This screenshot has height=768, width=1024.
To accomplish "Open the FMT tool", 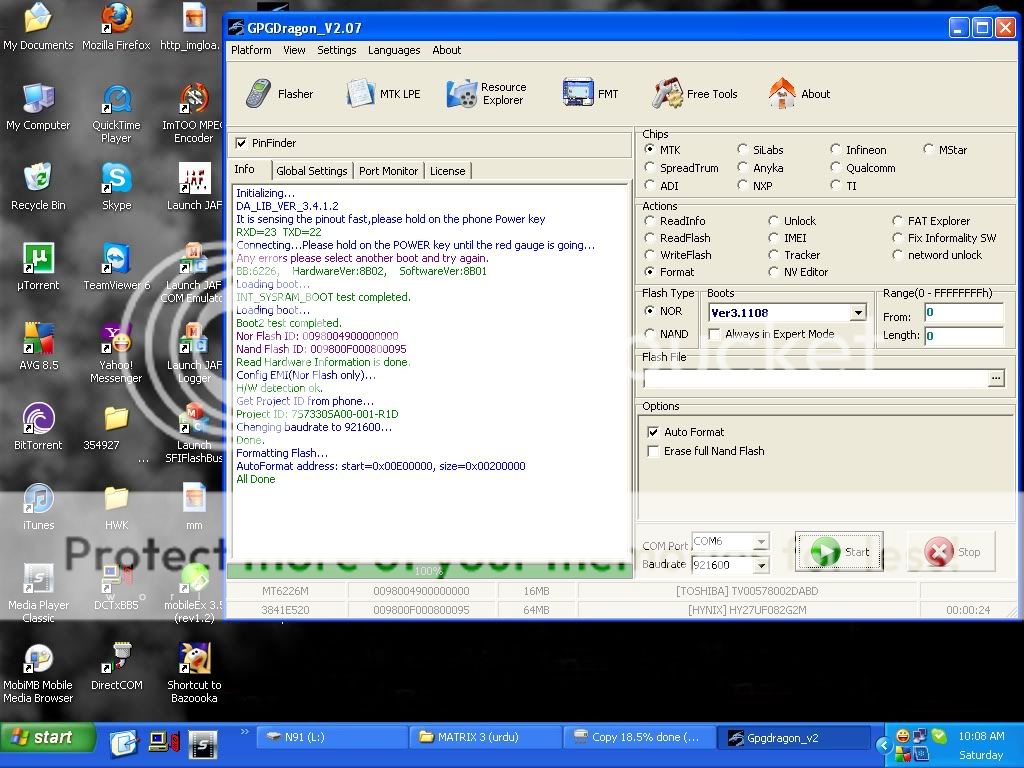I will point(590,94).
